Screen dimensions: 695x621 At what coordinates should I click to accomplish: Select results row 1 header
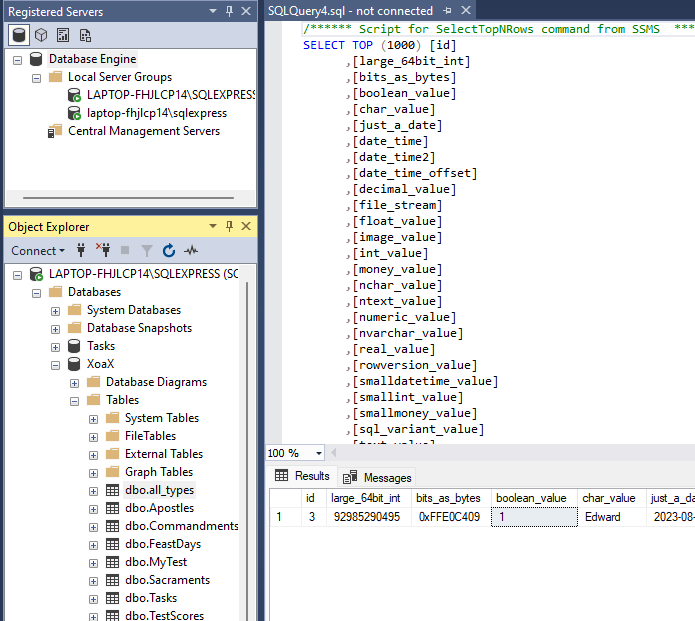click(285, 517)
